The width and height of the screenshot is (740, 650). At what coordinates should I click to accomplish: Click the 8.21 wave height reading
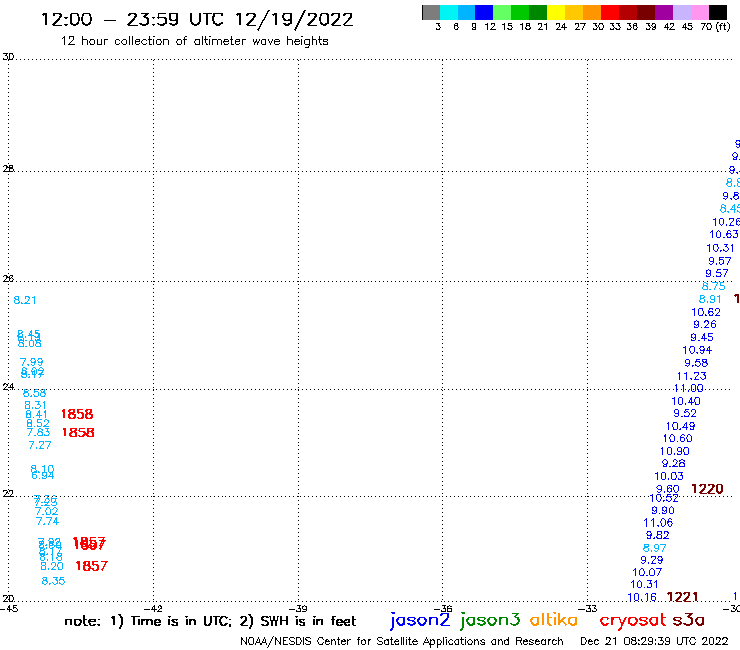(x=25, y=300)
